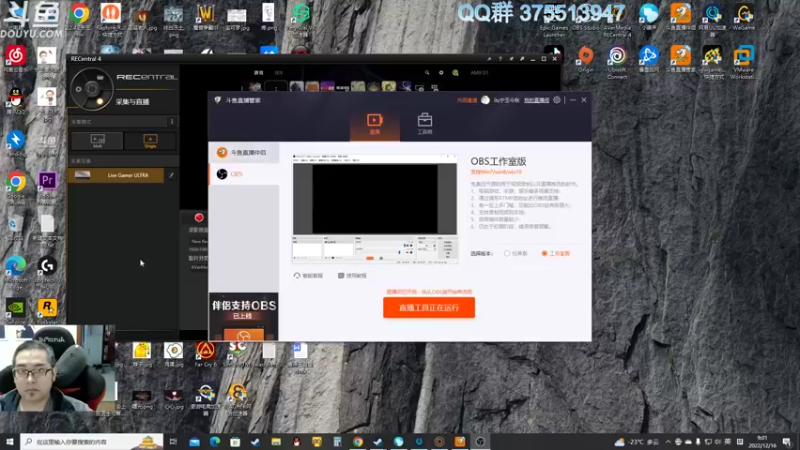Select Multi capture mode in RECentral
The width and height of the screenshot is (800, 450).
pos(97,141)
